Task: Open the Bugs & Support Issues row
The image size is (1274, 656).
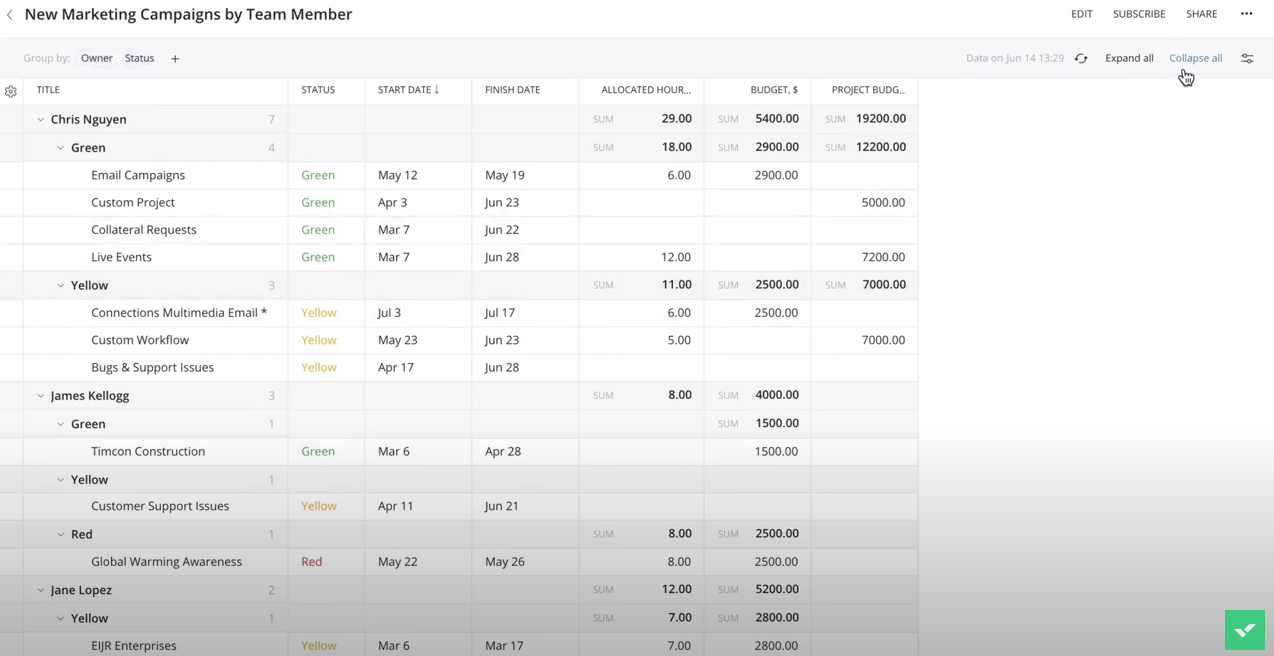Action: coord(152,367)
